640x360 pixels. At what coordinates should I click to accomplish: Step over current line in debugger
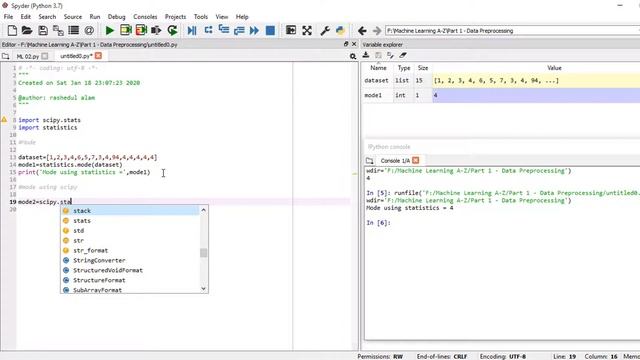click(x=208, y=31)
